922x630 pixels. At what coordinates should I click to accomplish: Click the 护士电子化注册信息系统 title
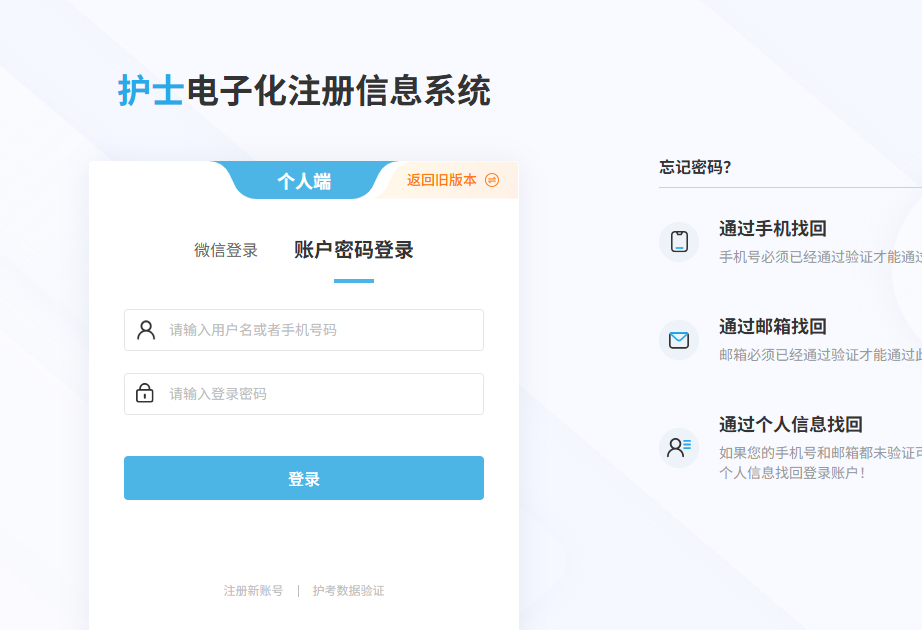[304, 91]
